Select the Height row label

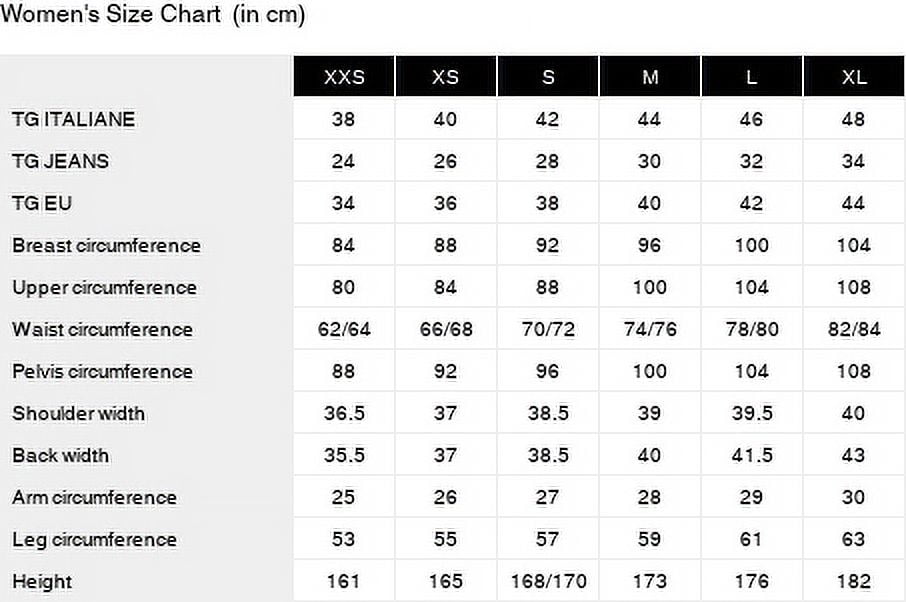pos(42,581)
